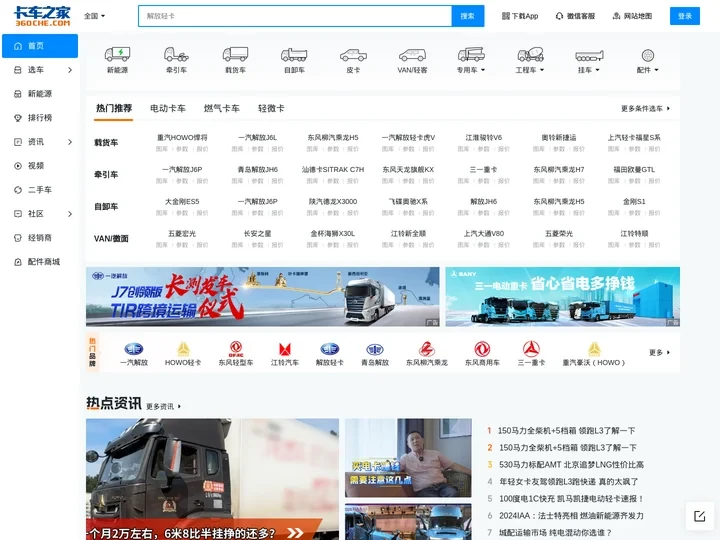The width and height of the screenshot is (720, 540).
Task: Open 一汽解放J6L model link
Action: click(257, 137)
